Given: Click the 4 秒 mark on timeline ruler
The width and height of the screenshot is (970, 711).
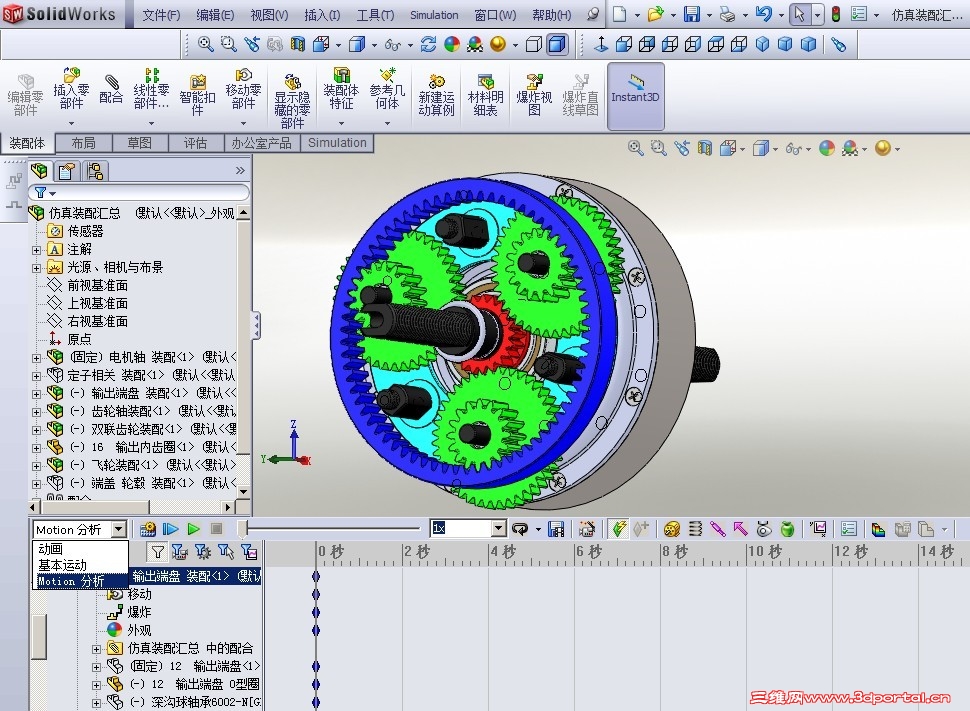Looking at the screenshot, I should coord(502,551).
